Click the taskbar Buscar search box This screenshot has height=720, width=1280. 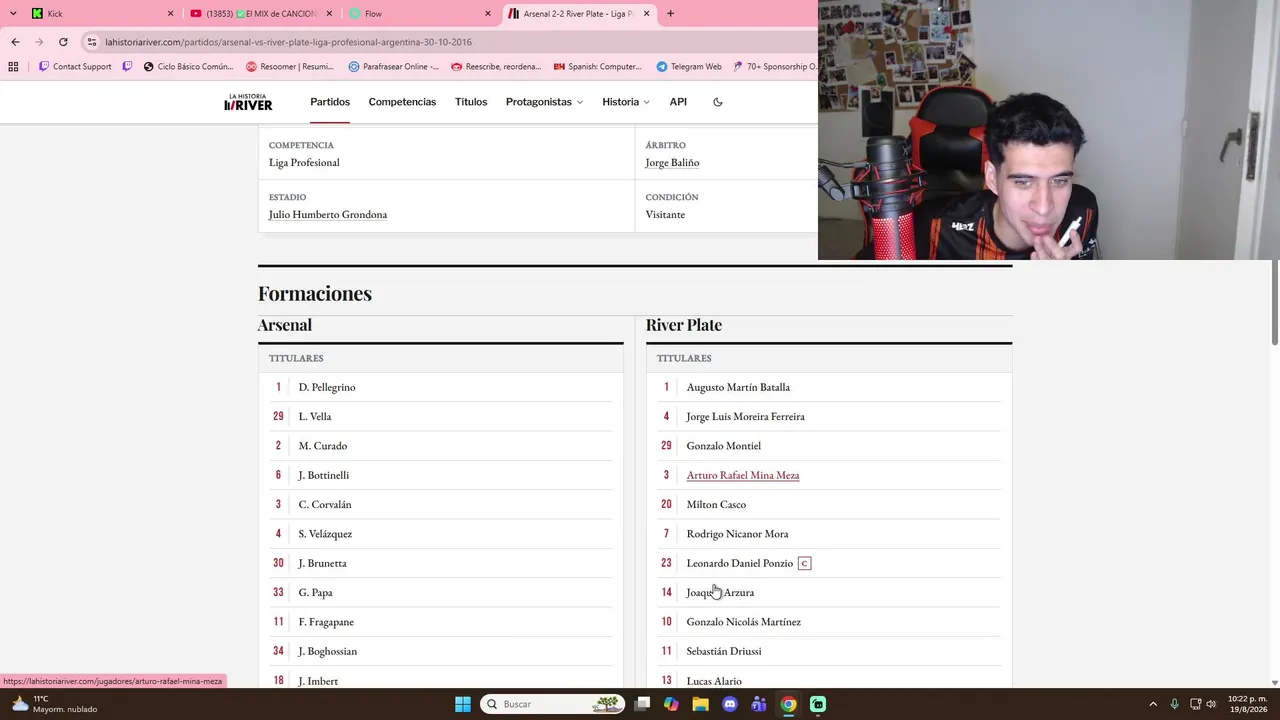click(x=552, y=704)
